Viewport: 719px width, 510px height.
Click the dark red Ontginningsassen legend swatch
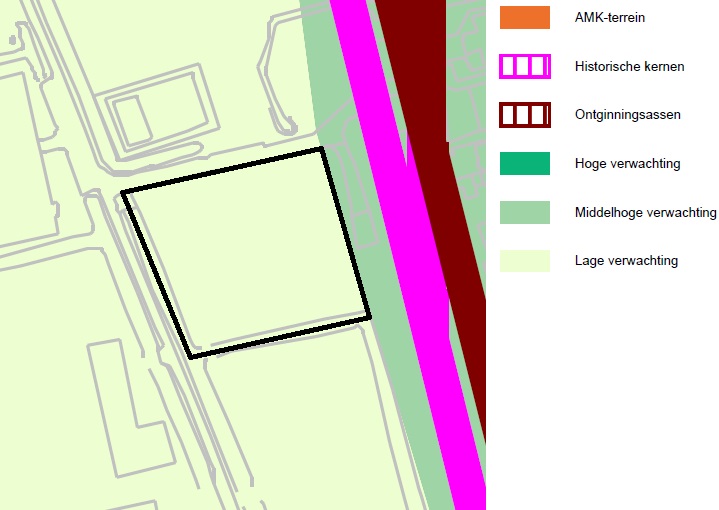[x=525, y=115]
